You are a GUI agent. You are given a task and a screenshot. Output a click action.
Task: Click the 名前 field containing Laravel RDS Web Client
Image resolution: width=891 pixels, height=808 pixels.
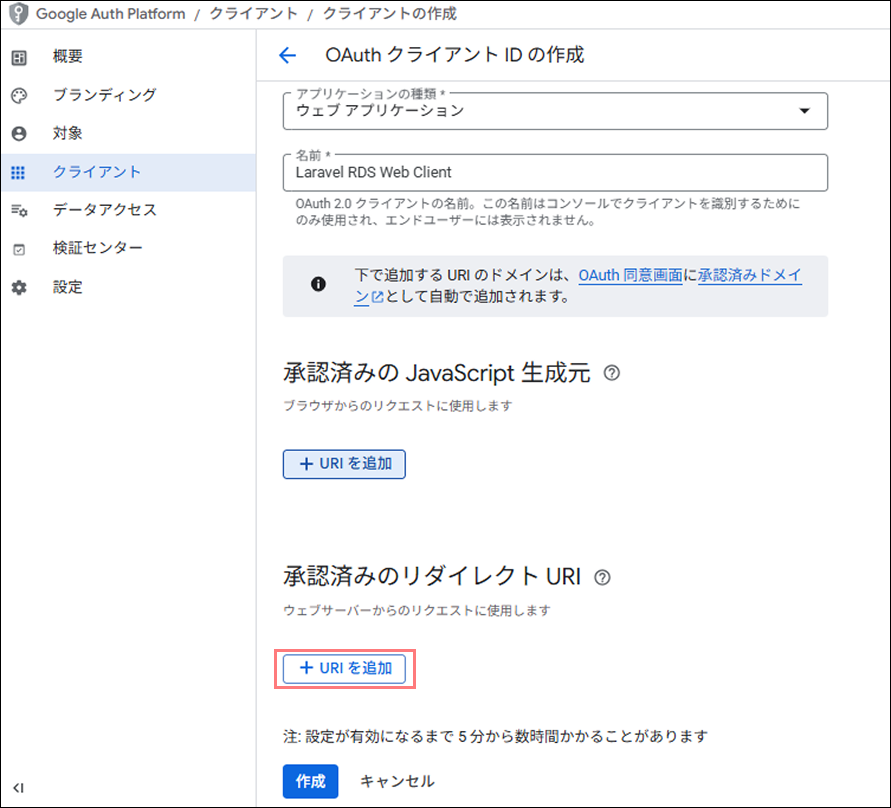(555, 172)
